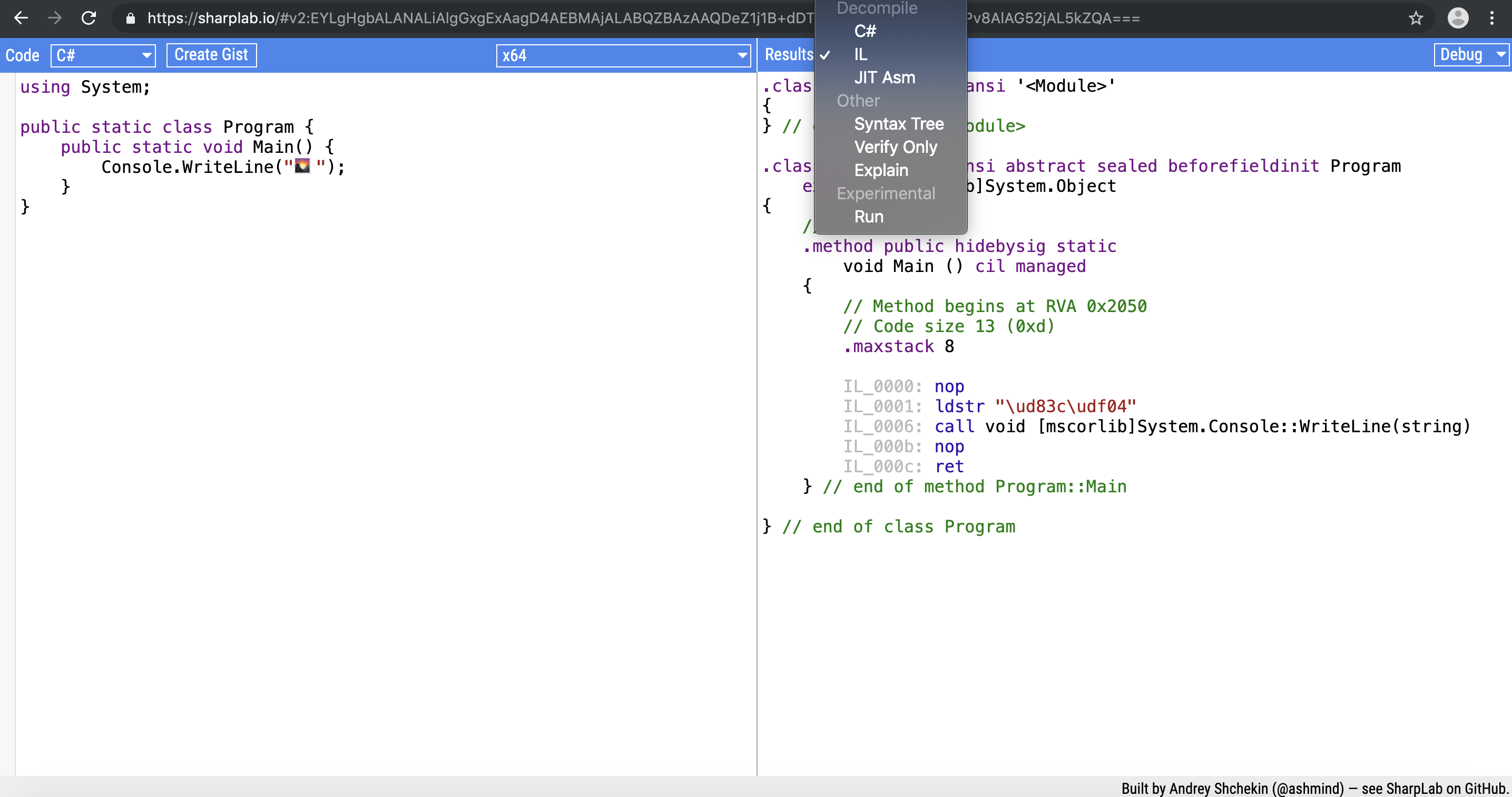Open the browser profile avatar
Viewport: 1512px width, 797px height.
click(1458, 18)
